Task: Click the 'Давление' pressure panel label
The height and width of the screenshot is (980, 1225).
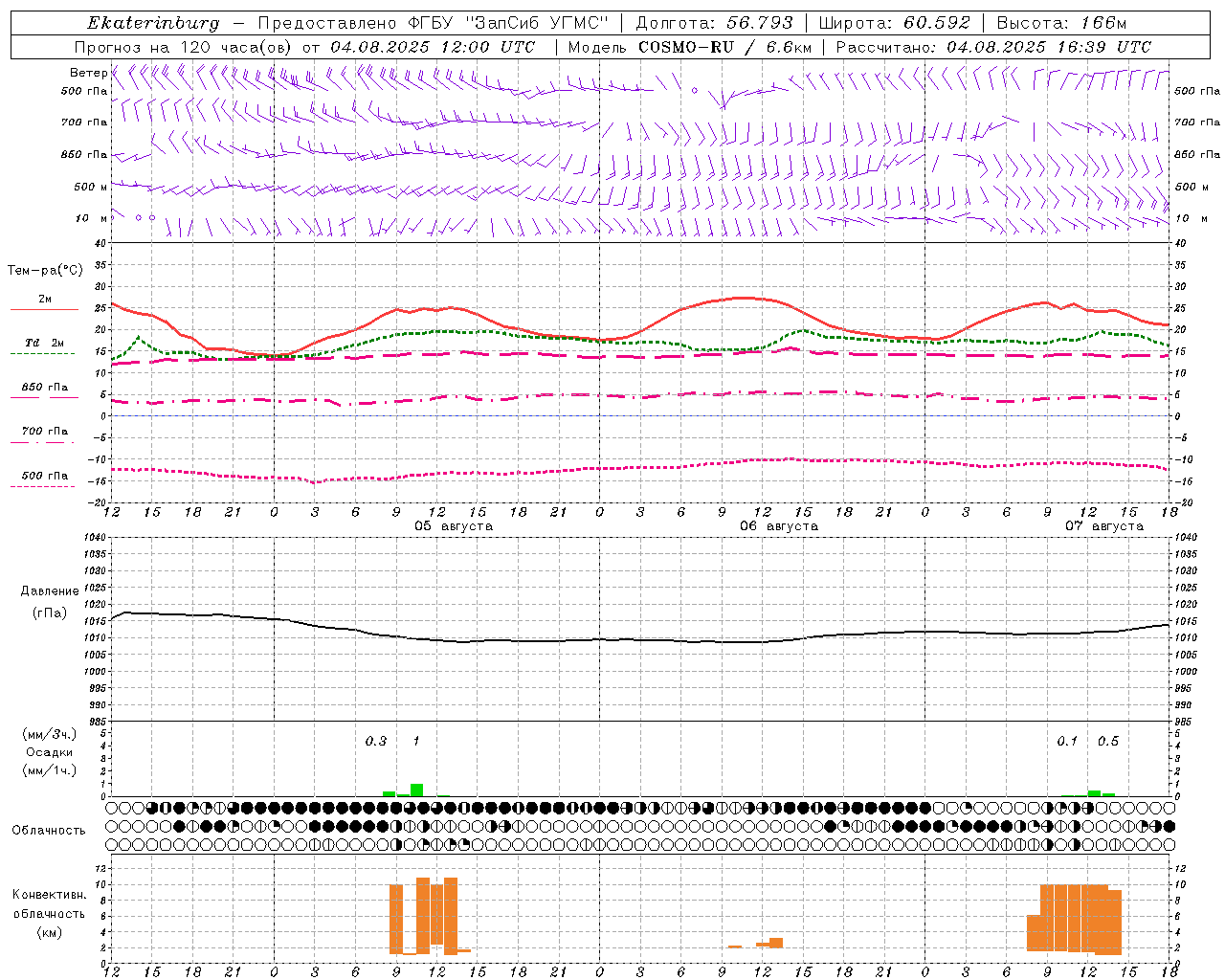Action: pos(50,591)
